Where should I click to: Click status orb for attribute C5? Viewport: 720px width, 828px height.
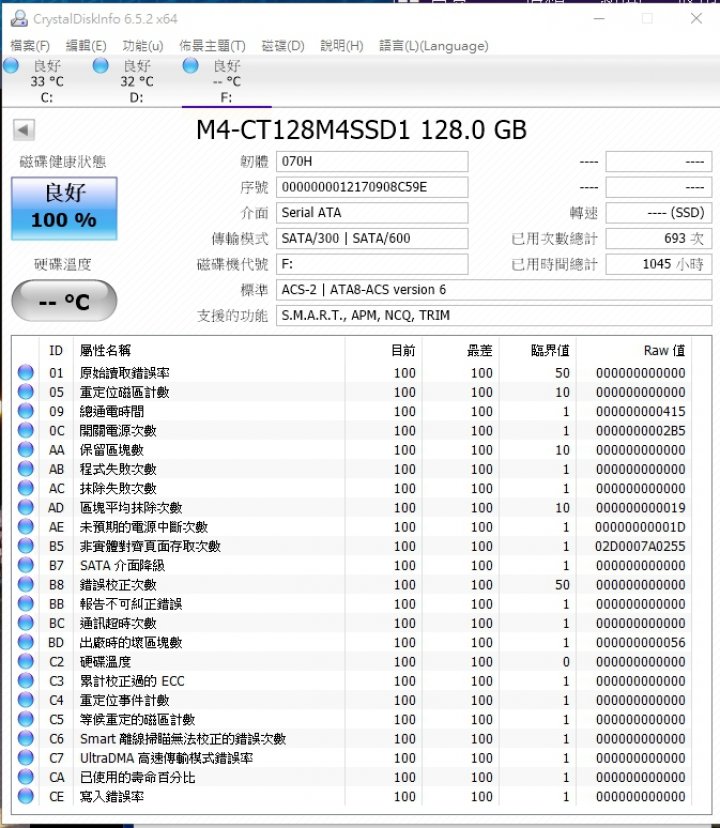pos(25,719)
